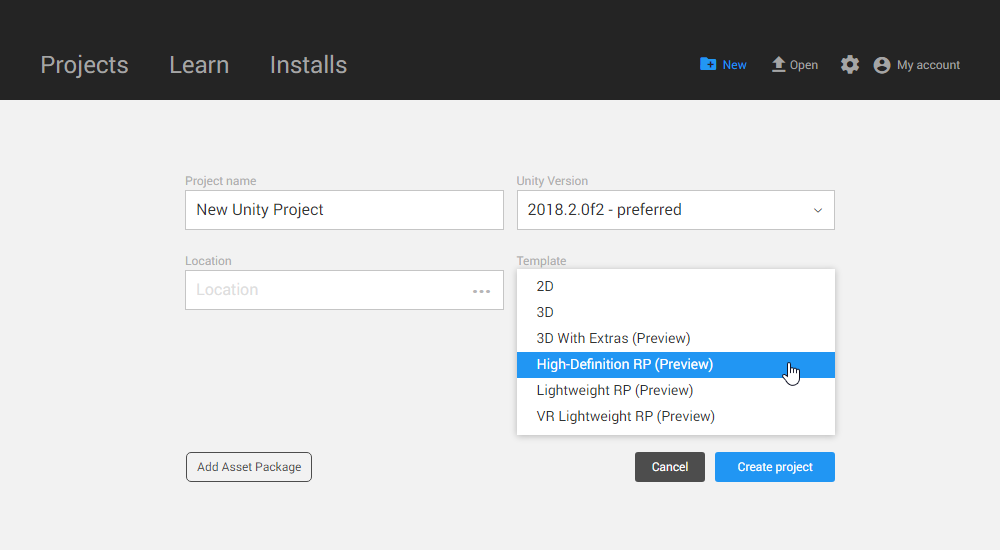
Task: Pick High-Definition RP (Preview) template
Action: tap(625, 364)
